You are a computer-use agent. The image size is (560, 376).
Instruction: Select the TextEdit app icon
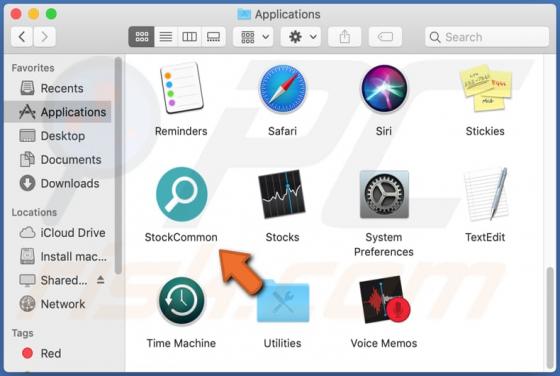coord(486,194)
